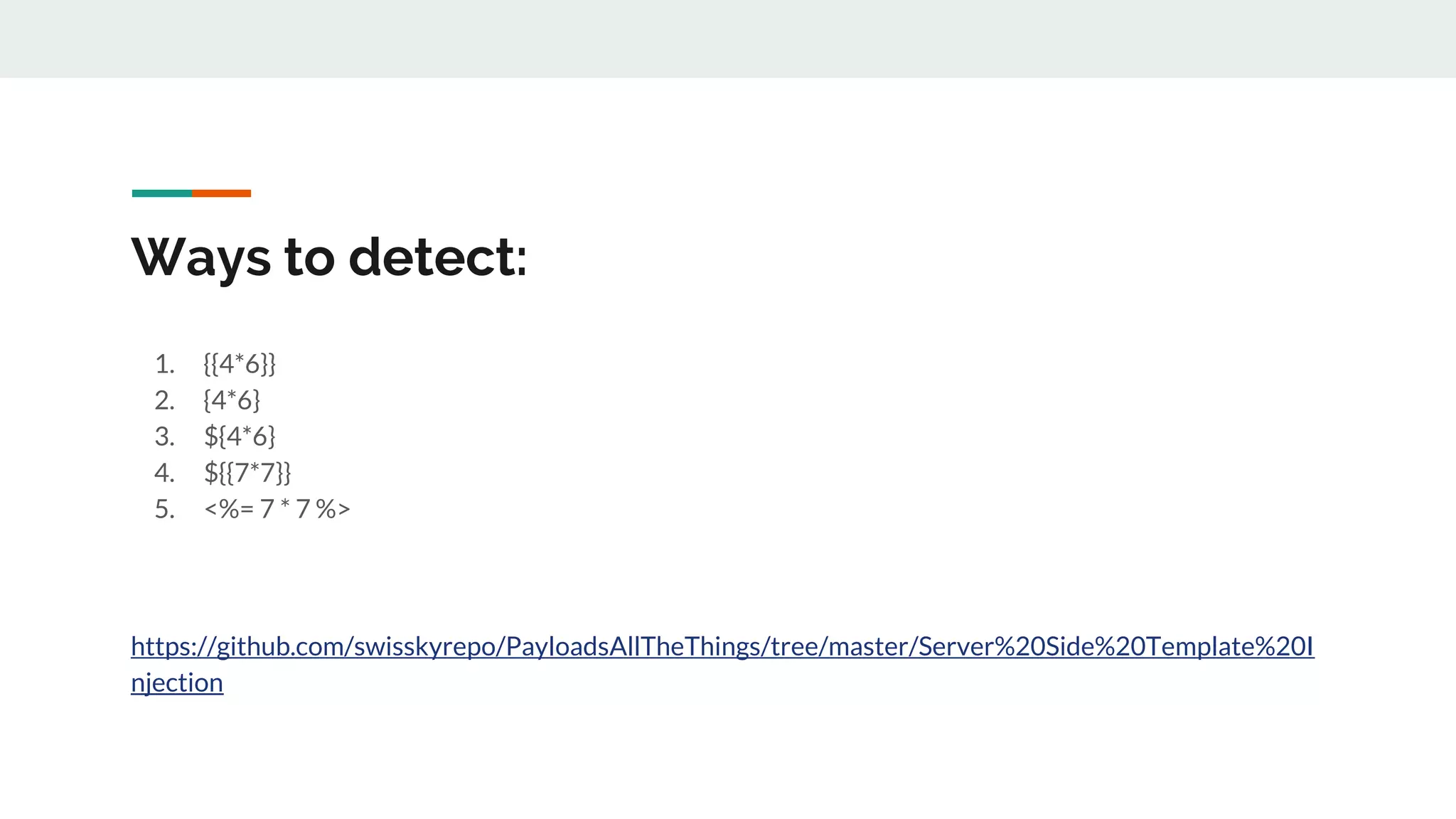Click the 'Ways to detect:' heading
Image resolution: width=1456 pixels, height=819 pixels.
point(329,257)
